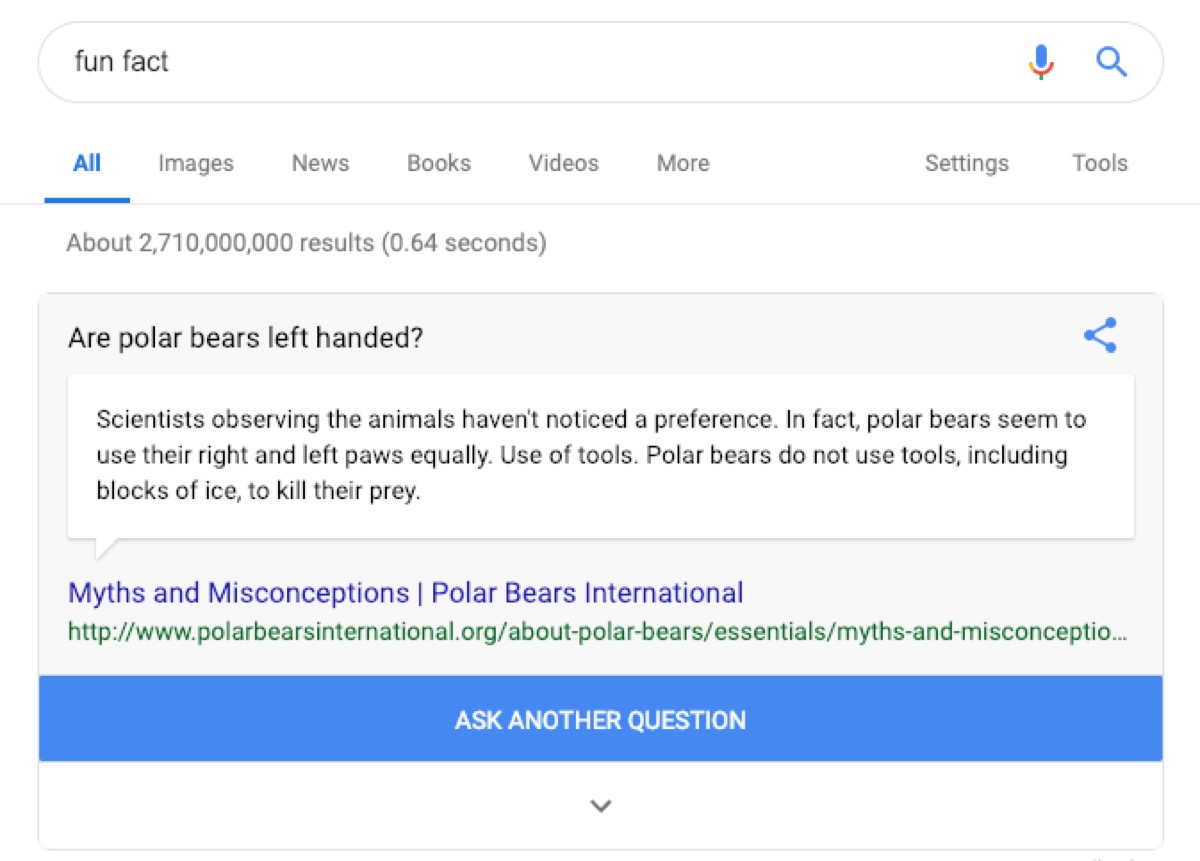Viewport: 1200px width, 861px height.
Task: Click the Ask Another Question button
Action: 600,719
